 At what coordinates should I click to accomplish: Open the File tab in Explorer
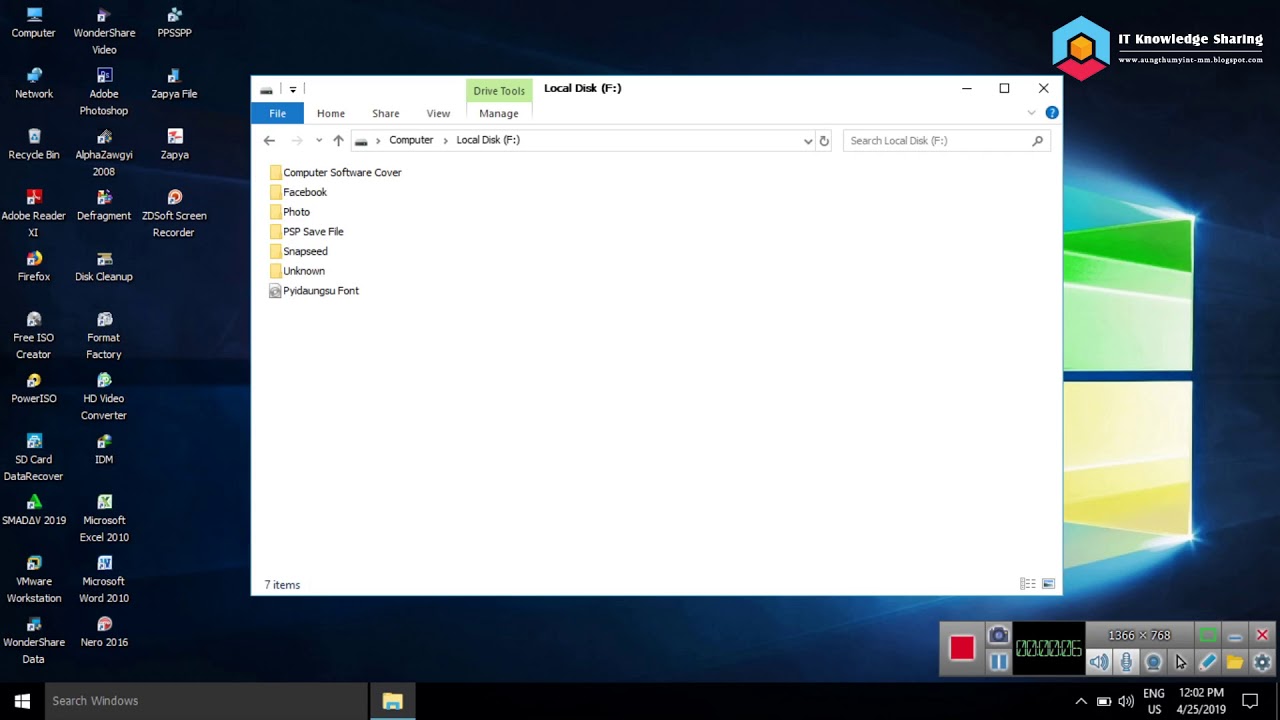(x=277, y=113)
